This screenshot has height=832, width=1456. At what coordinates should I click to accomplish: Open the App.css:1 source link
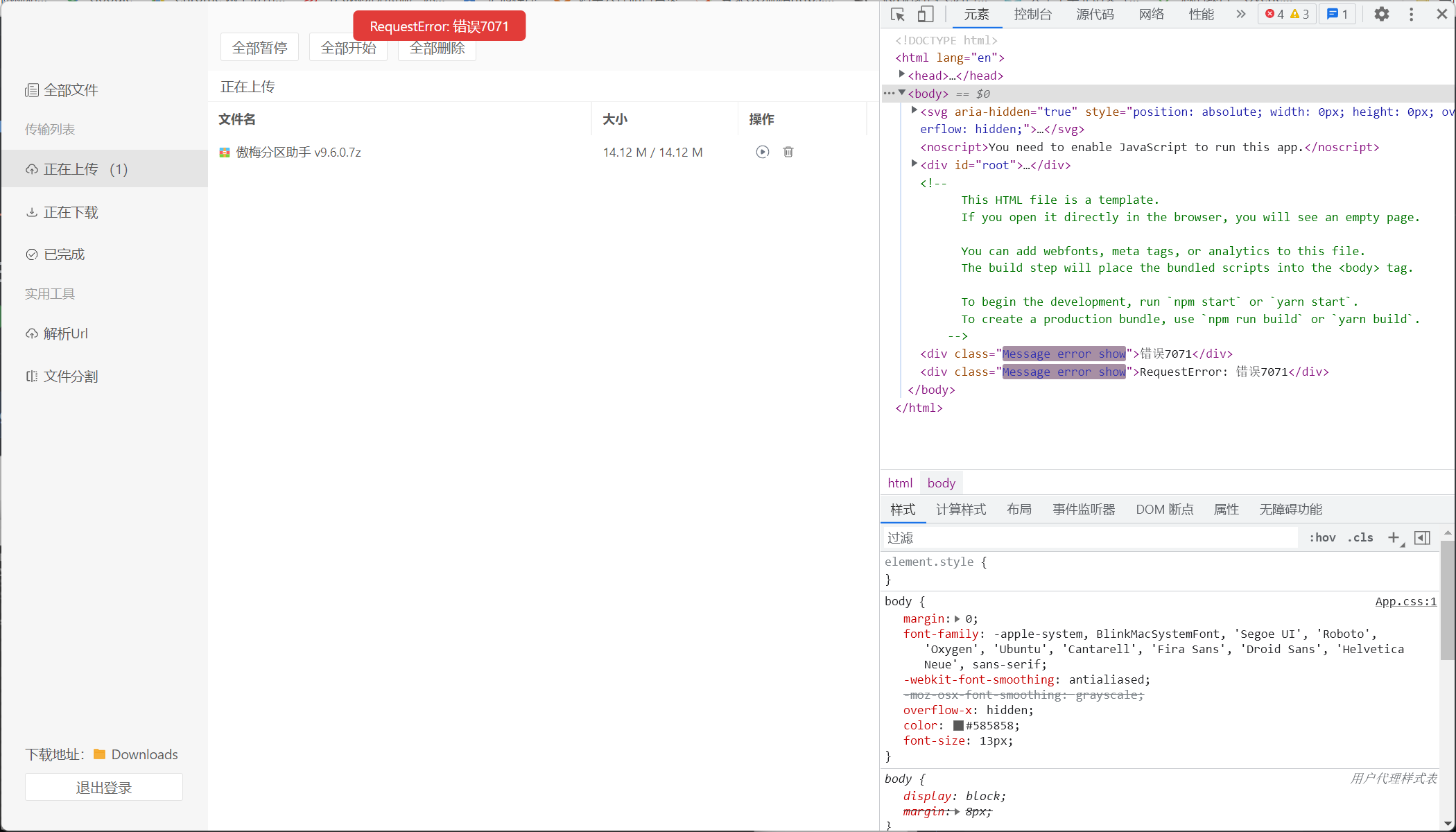1405,601
